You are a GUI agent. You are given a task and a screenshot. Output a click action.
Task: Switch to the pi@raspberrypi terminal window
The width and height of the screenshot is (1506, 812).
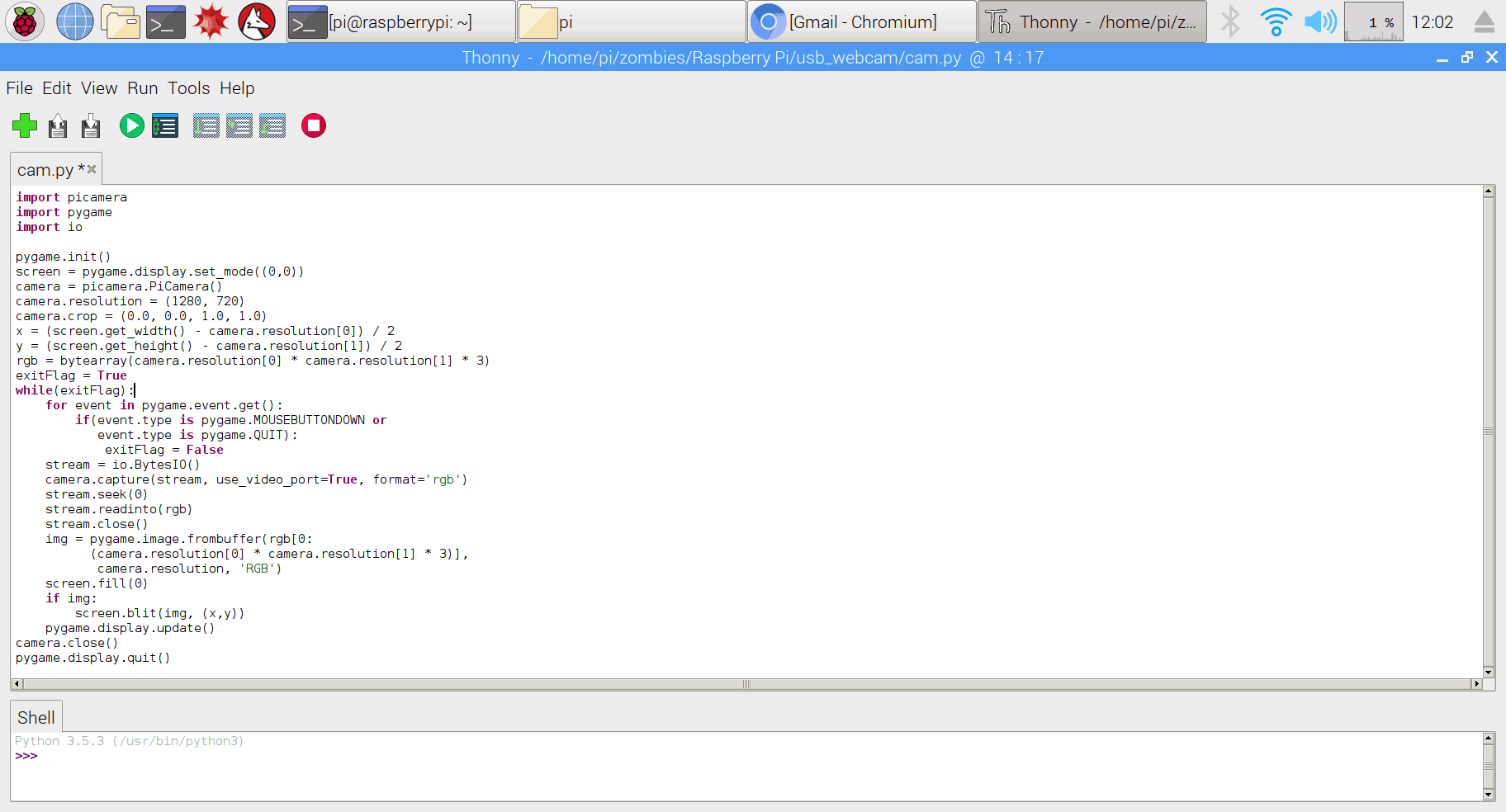401,21
